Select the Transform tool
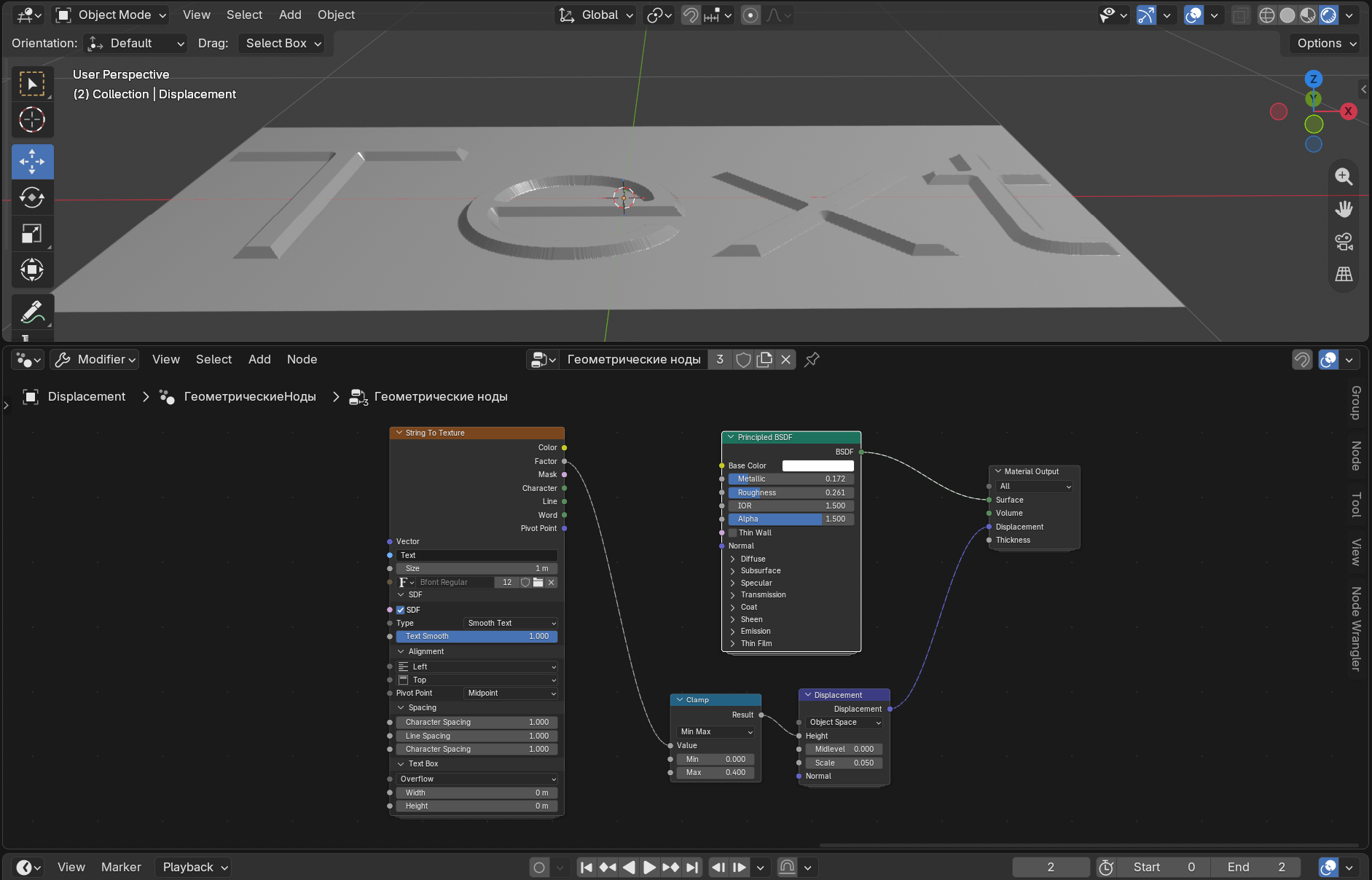 click(x=32, y=270)
